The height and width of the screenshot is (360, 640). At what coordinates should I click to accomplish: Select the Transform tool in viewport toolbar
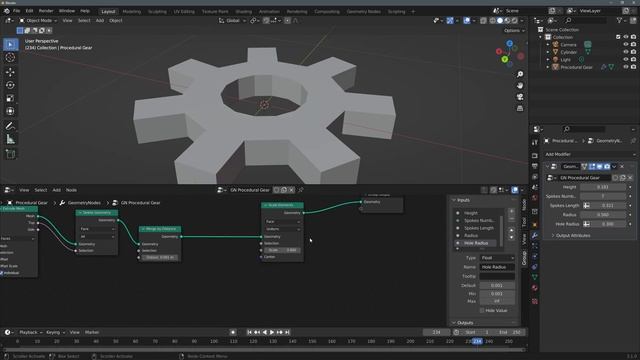10,111
